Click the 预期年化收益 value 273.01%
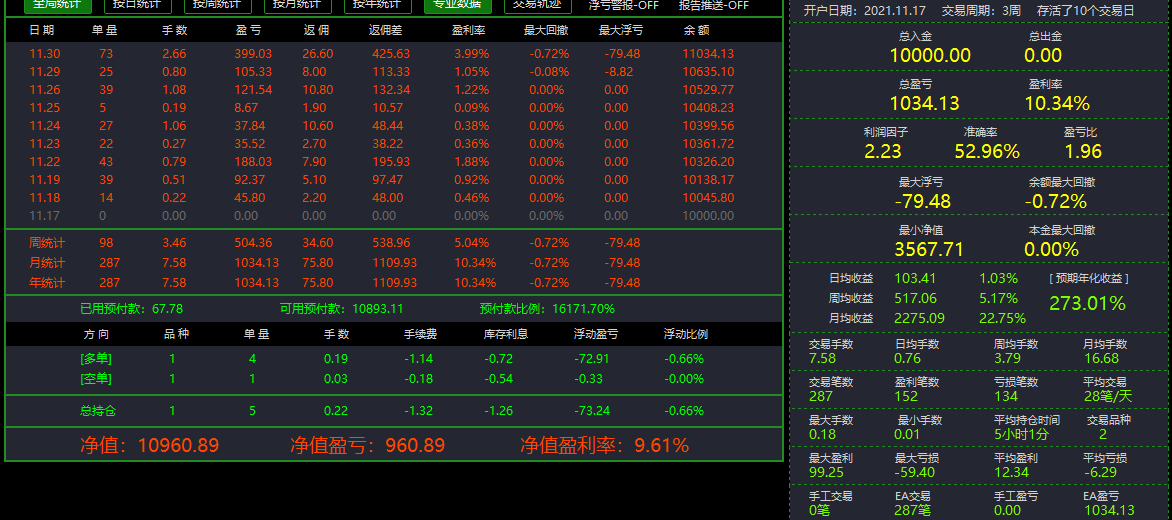 (x=1088, y=303)
